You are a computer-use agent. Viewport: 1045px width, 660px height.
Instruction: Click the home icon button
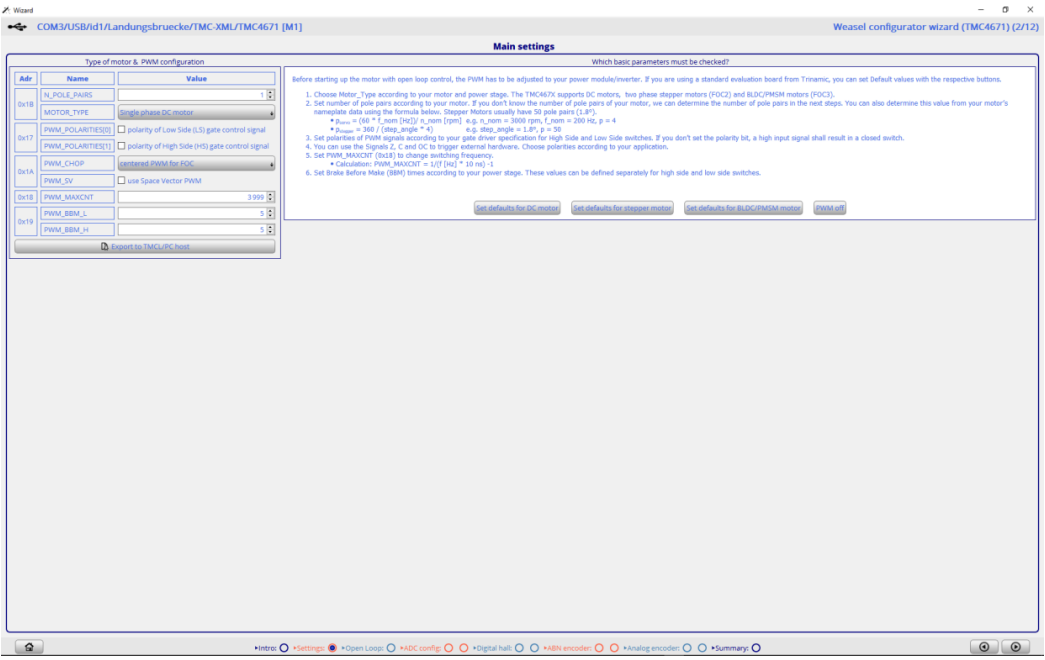pyautogui.click(x=29, y=647)
